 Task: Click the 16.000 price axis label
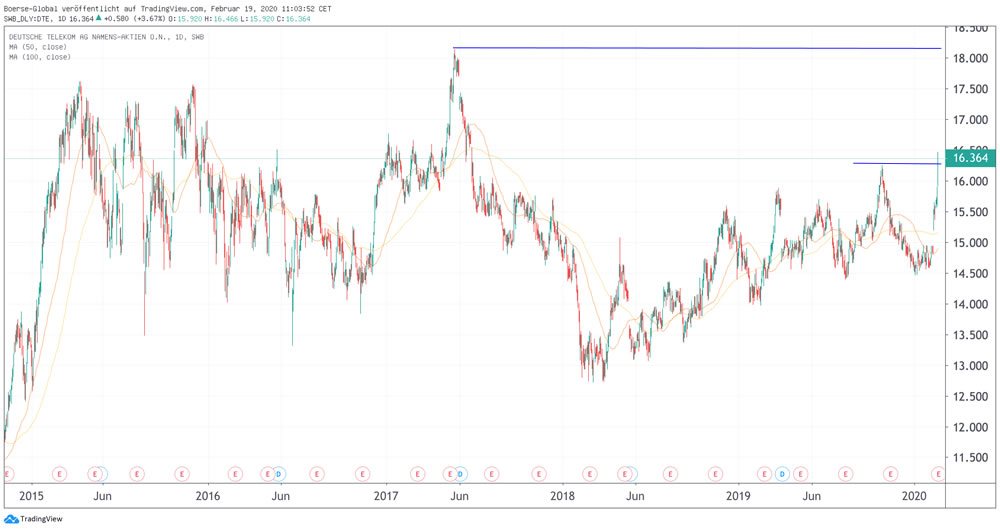tap(970, 182)
